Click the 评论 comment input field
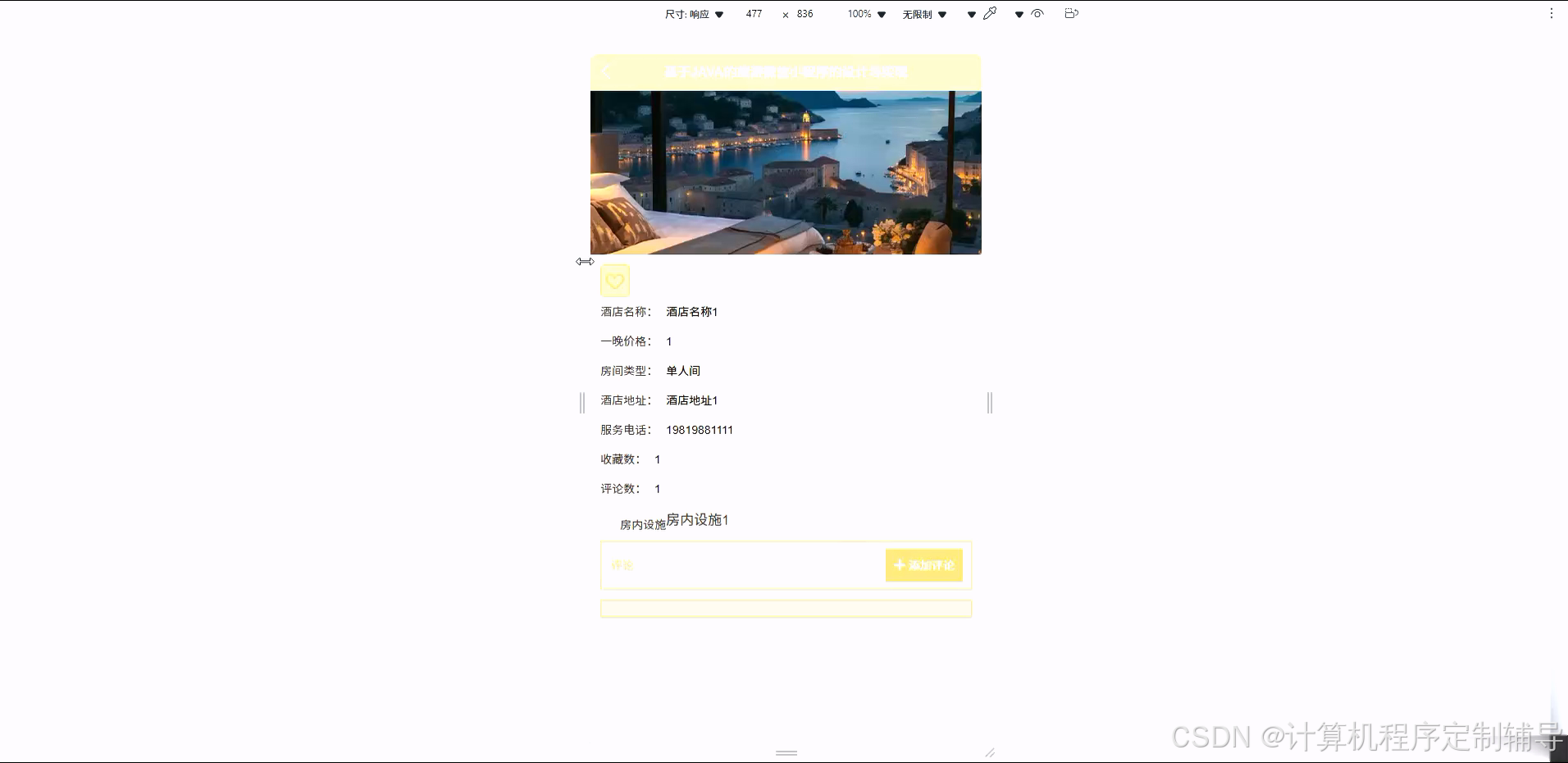This screenshot has width=1568, height=763. (722, 565)
